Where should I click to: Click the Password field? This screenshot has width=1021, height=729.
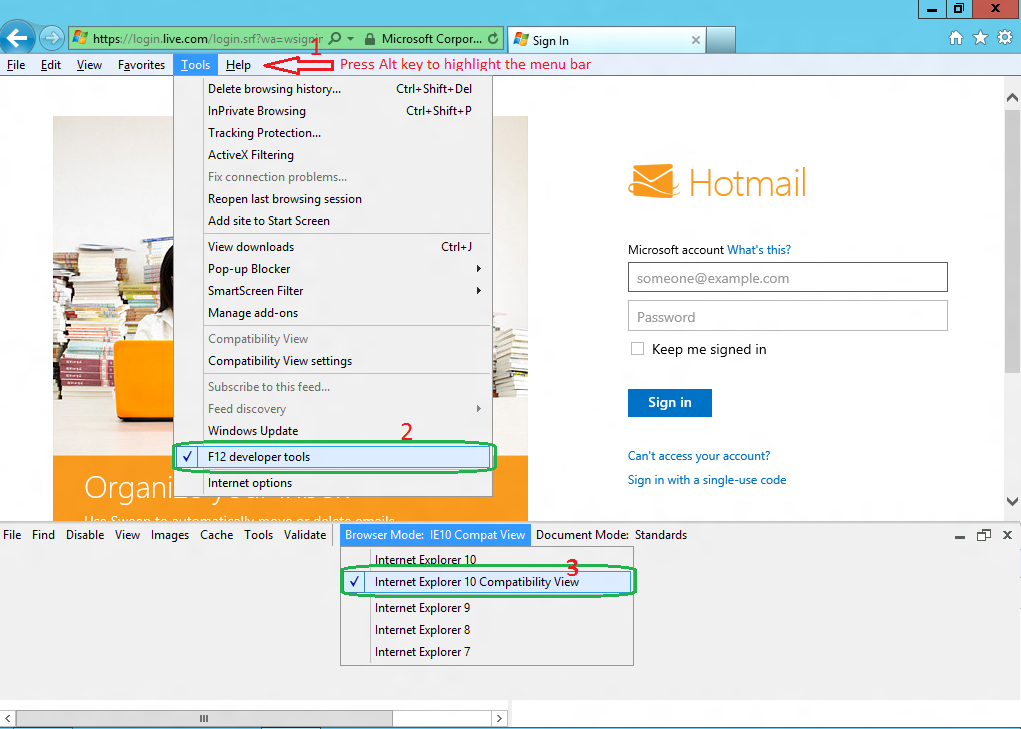tap(787, 316)
